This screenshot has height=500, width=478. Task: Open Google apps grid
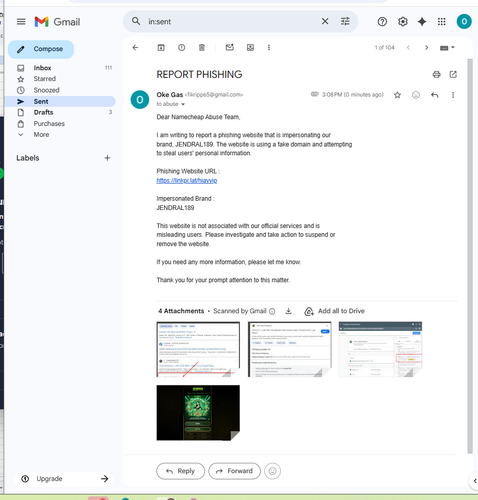pyautogui.click(x=442, y=22)
